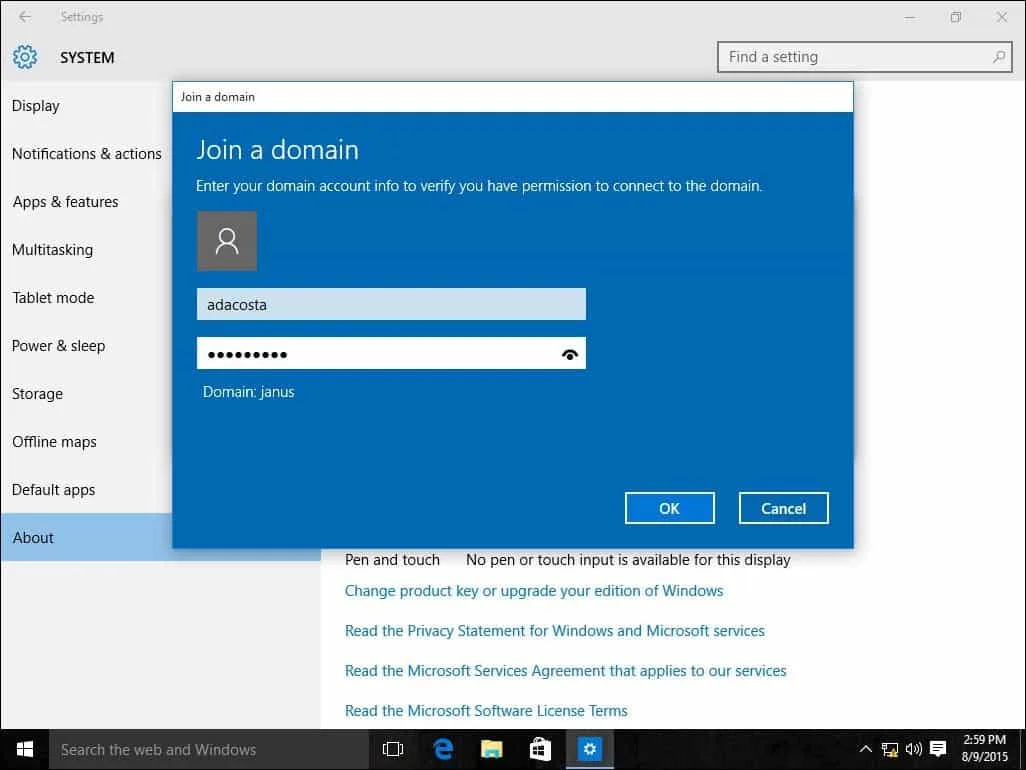Show hidden system tray icons

(865, 749)
